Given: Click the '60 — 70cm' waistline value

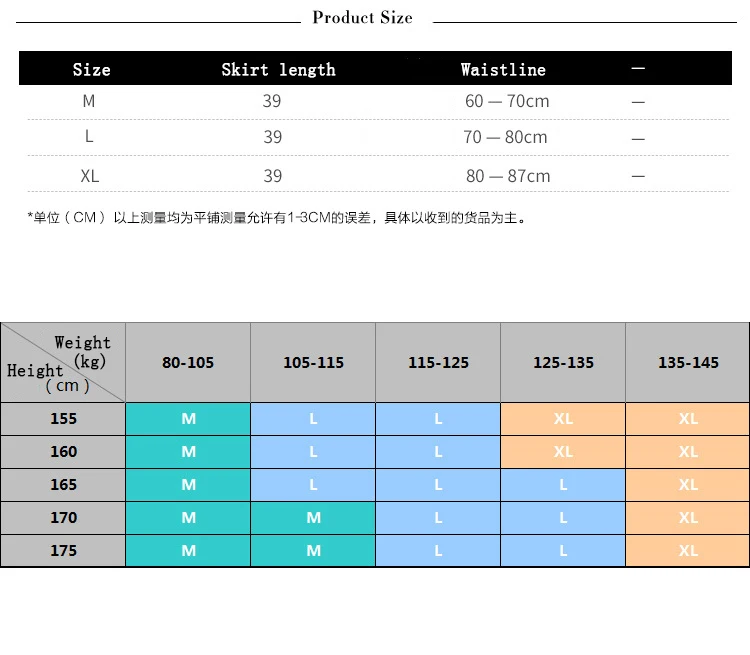Looking at the screenshot, I should [507, 101].
